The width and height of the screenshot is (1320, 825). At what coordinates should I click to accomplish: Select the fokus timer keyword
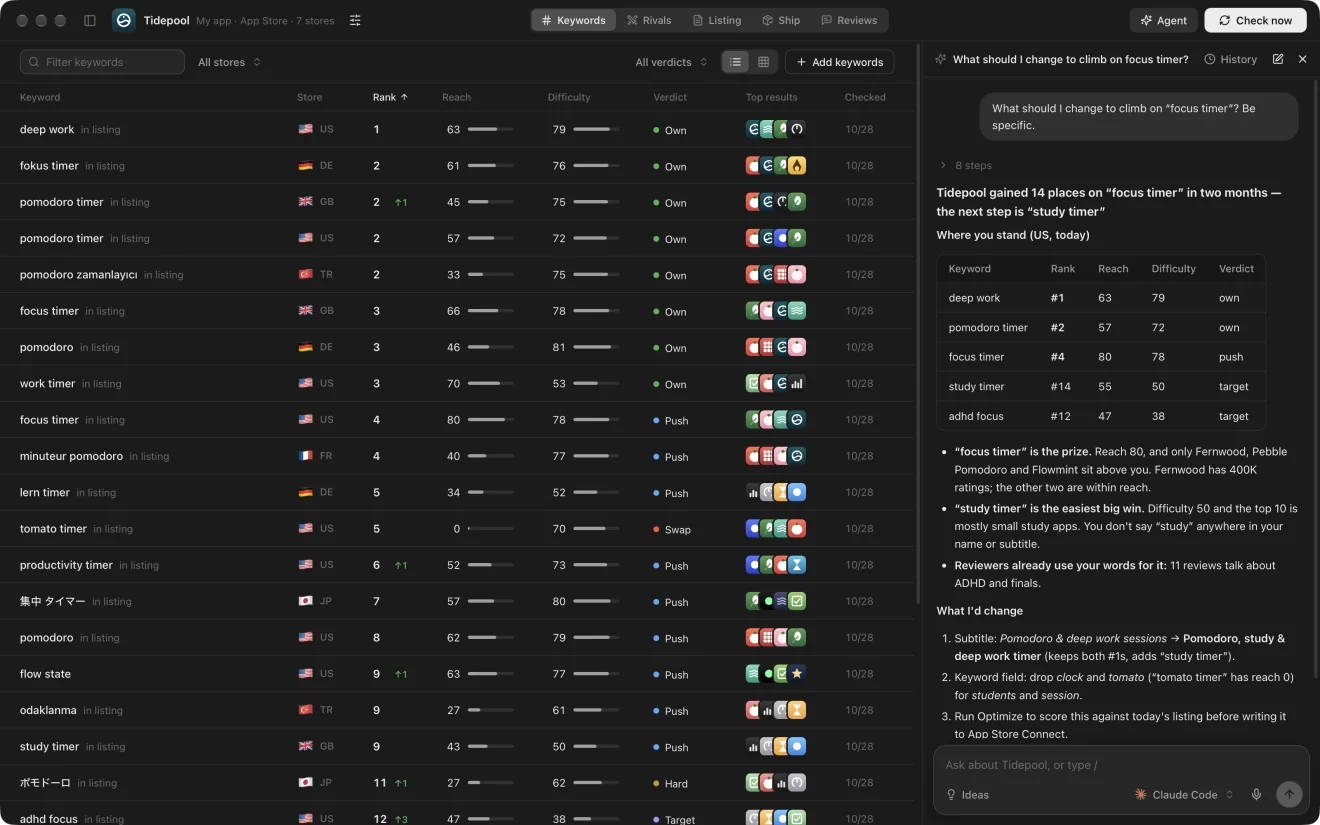49,166
